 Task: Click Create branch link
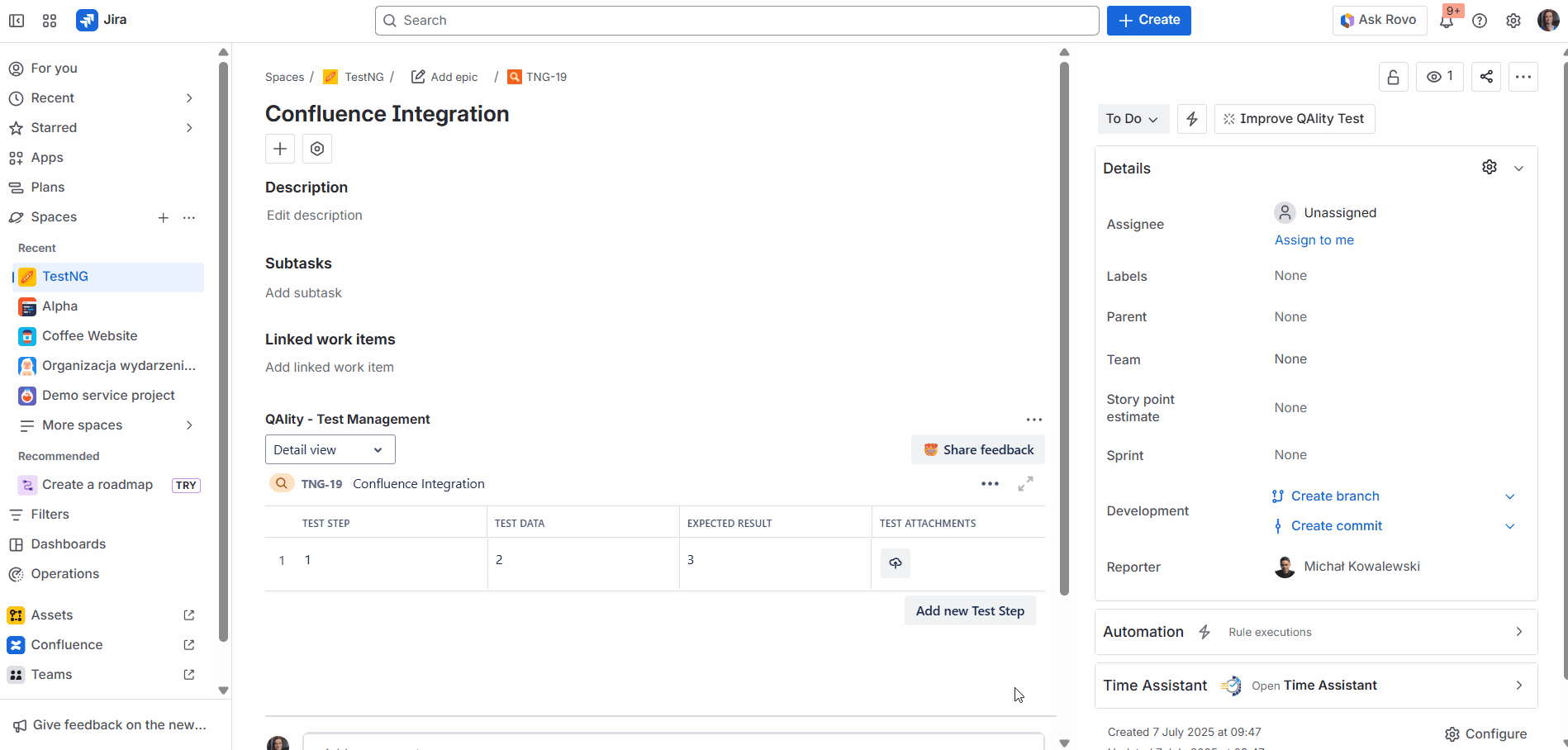tap(1335, 496)
